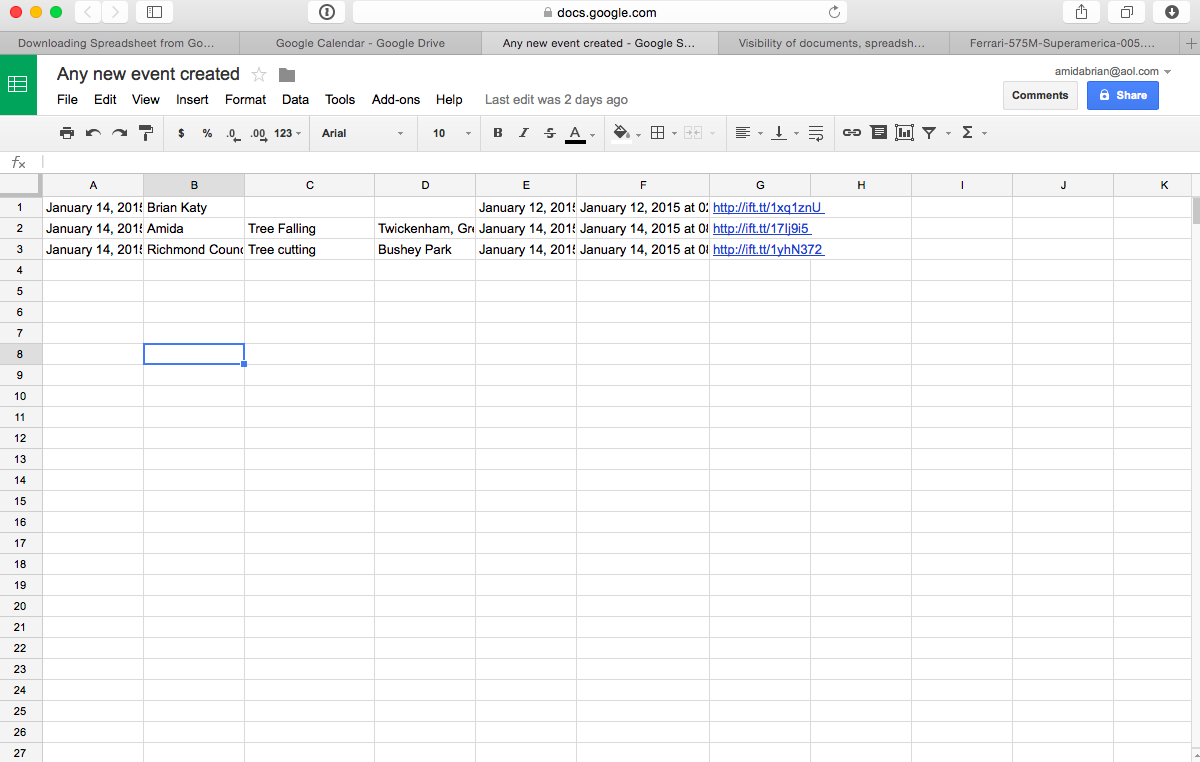
Task: Increase decimal places
Action: tap(258, 133)
